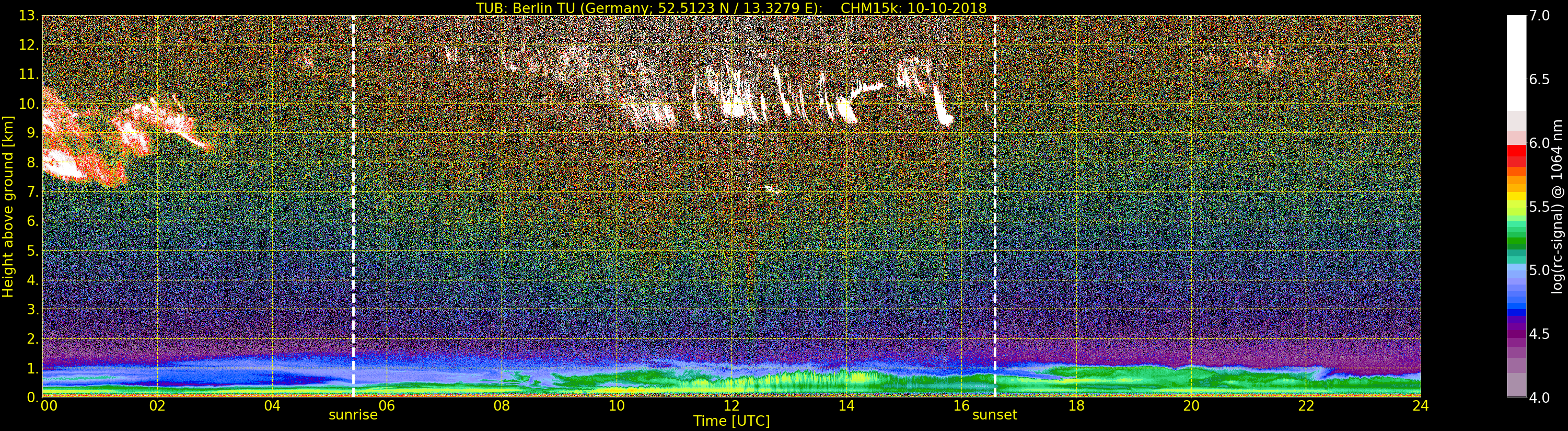Click the height axis tick label '12.'
This screenshot has height=431, width=1568.
28,45
